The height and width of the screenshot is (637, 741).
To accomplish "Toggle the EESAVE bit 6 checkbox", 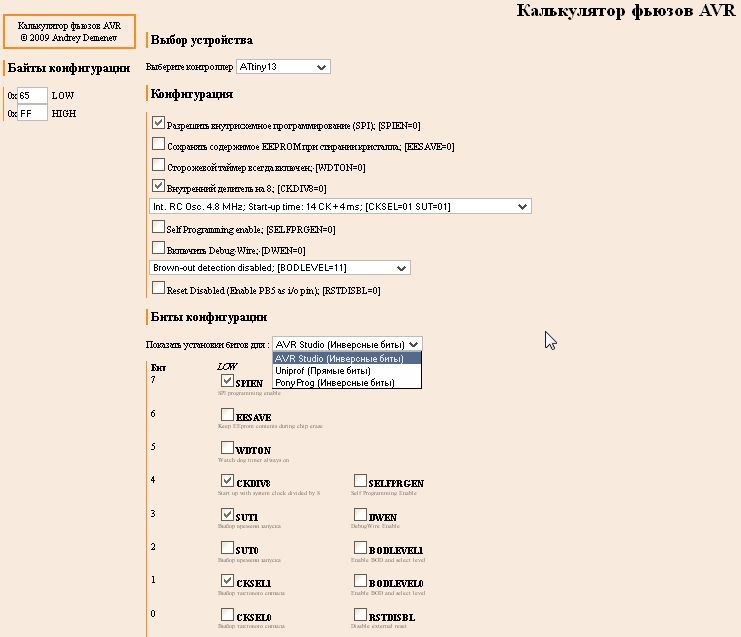I will [227, 415].
